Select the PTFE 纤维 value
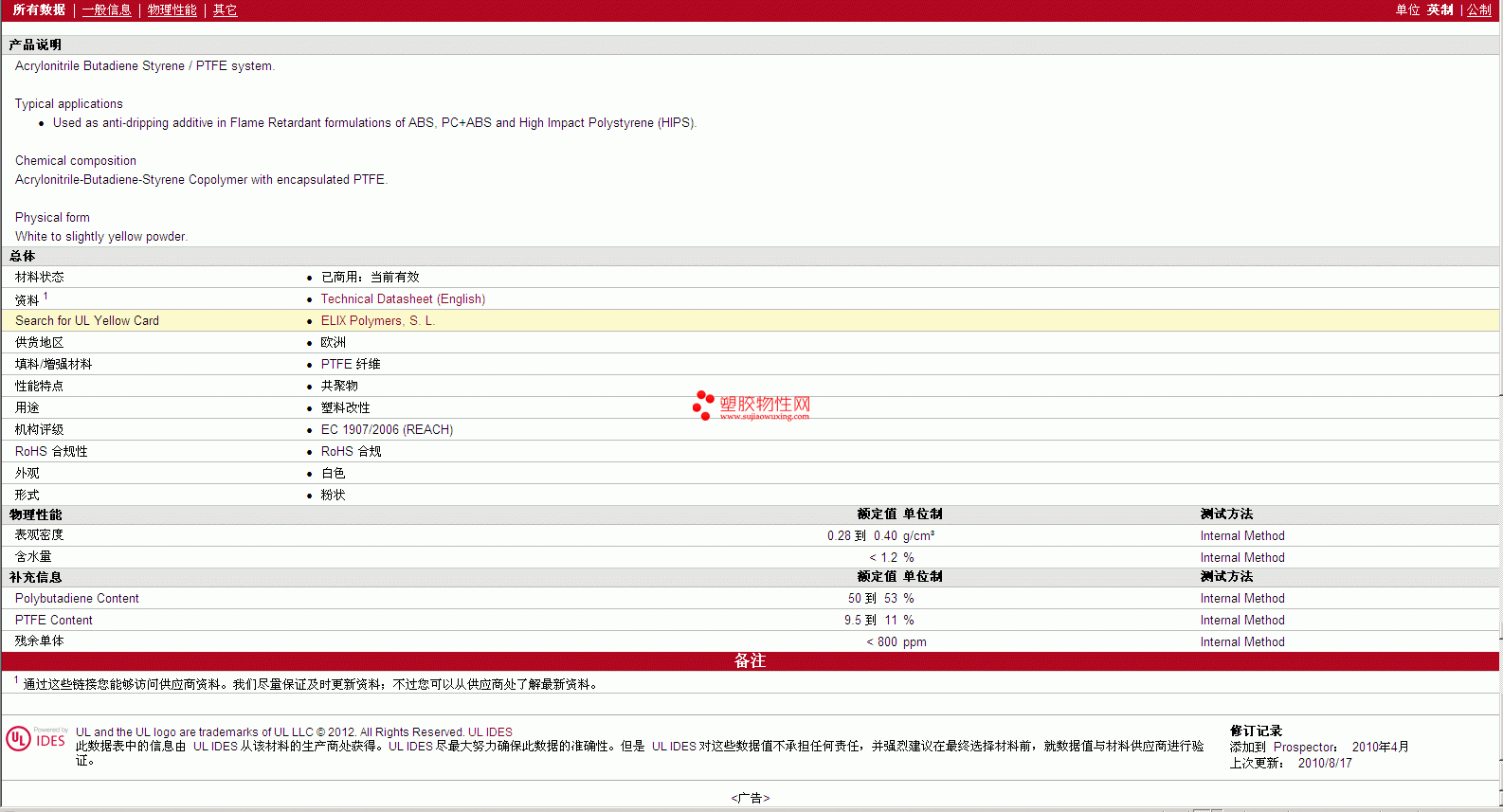 coord(351,364)
